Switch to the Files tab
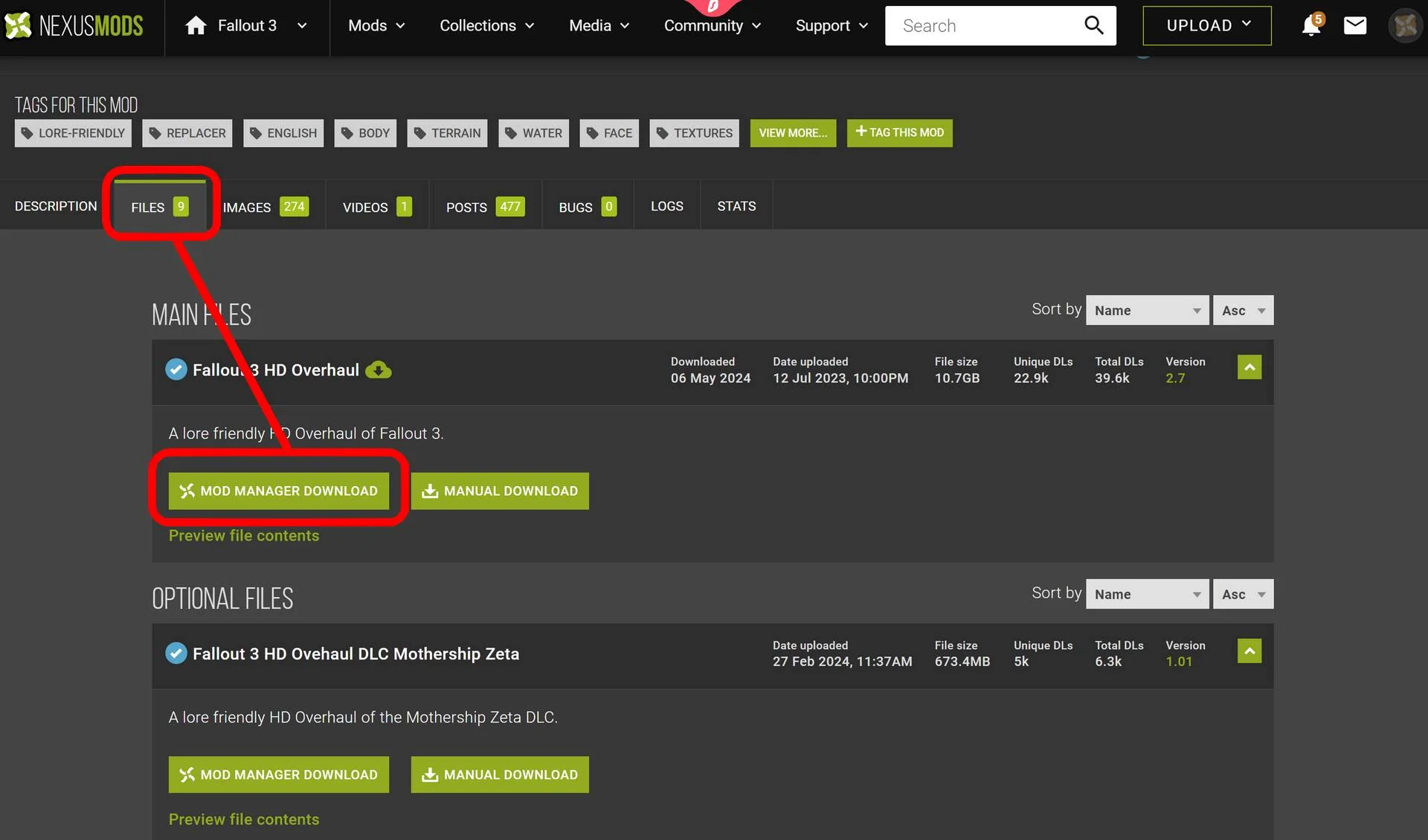Image resolution: width=1428 pixels, height=840 pixels. [x=160, y=207]
